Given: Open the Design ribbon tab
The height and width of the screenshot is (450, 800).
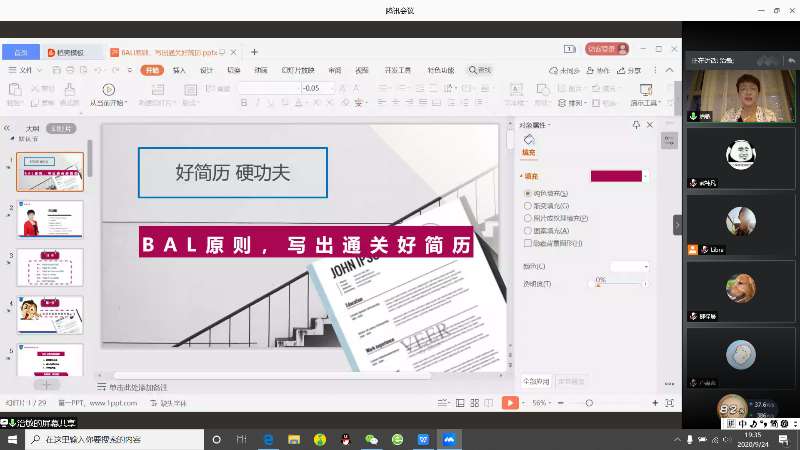Looking at the screenshot, I should 206,70.
